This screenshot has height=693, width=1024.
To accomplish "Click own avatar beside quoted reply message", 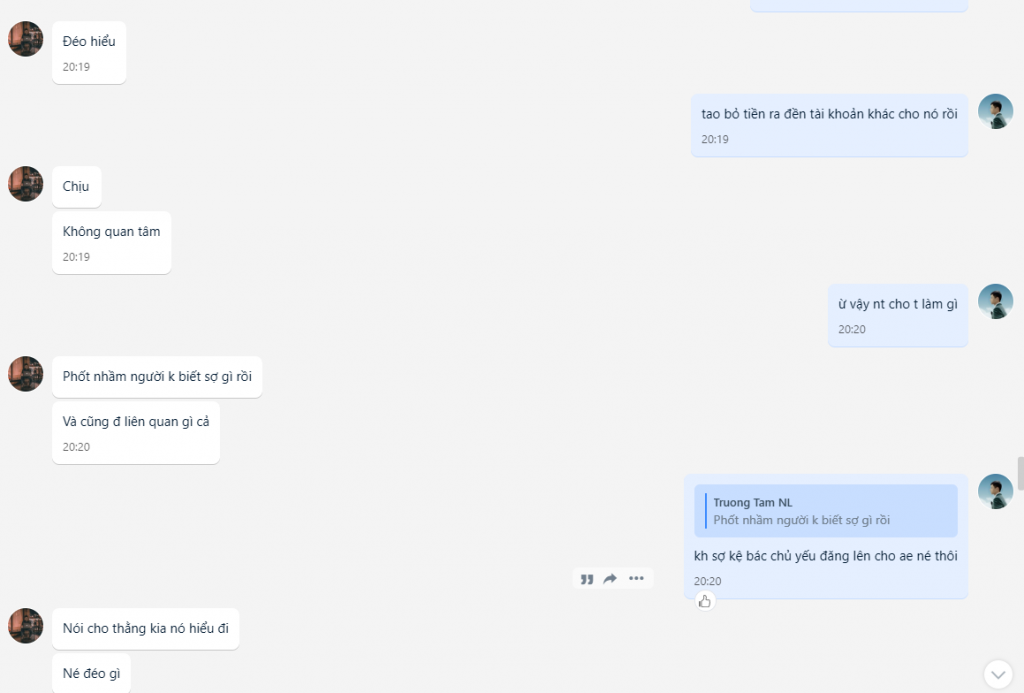I will pyautogui.click(x=995, y=491).
